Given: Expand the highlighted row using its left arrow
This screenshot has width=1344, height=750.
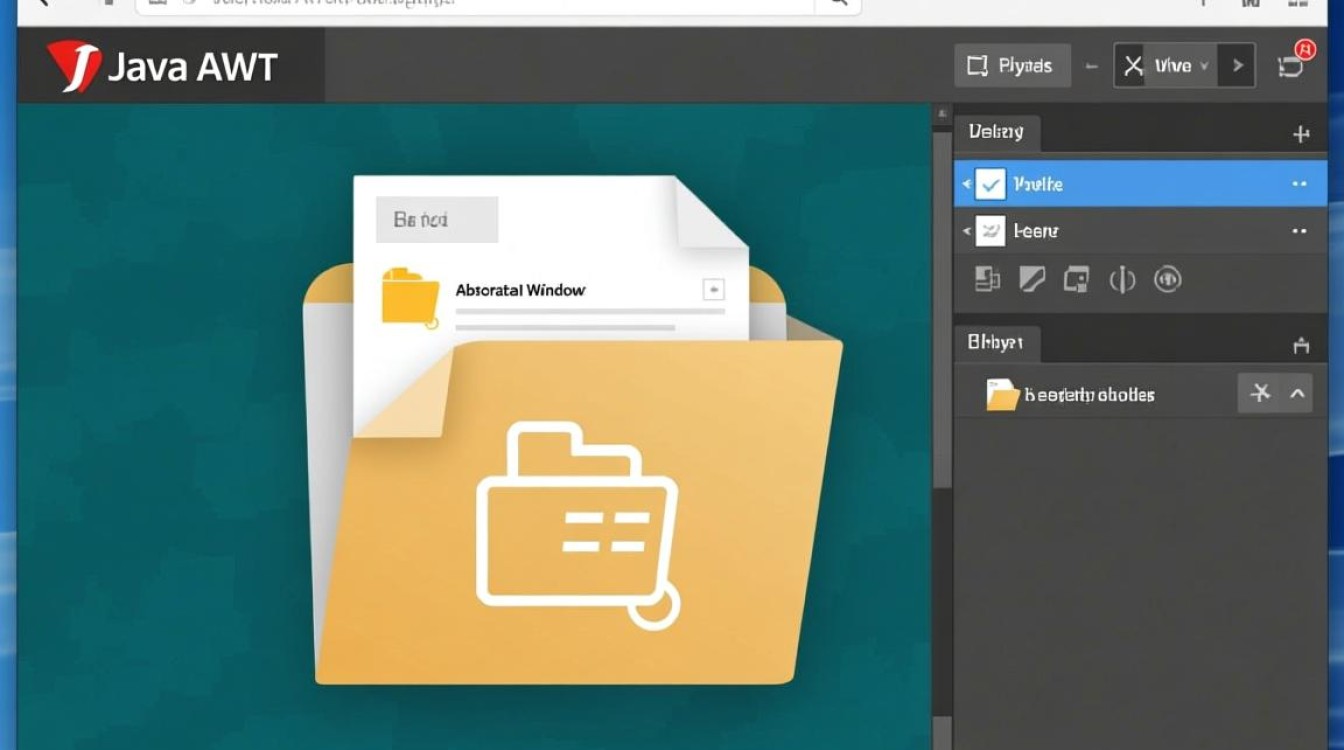Looking at the screenshot, I should coord(966,184).
